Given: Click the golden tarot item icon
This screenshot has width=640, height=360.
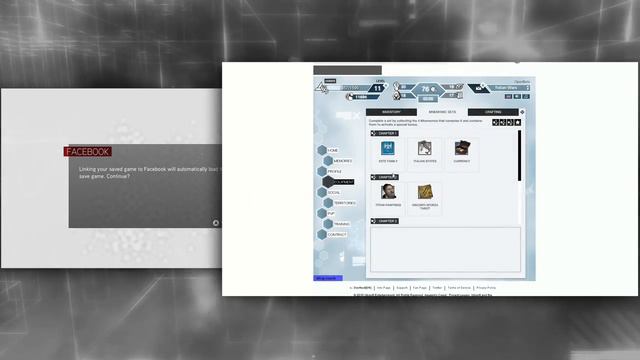Looking at the screenshot, I should pyautogui.click(x=425, y=192).
